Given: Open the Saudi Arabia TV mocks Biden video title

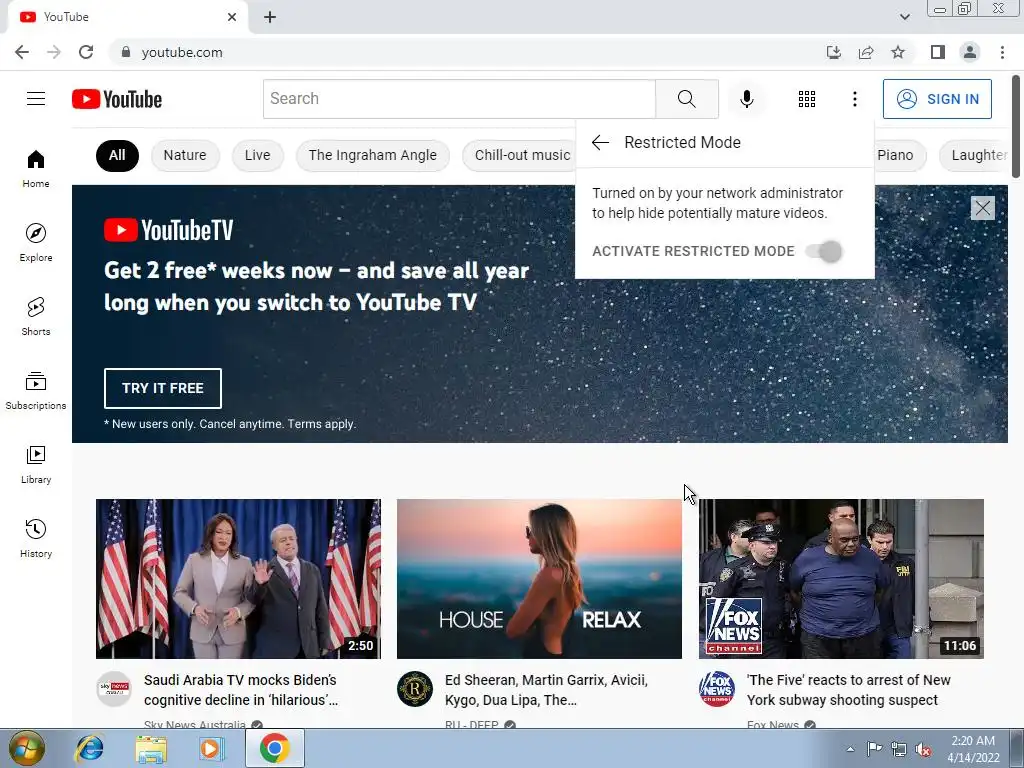Looking at the screenshot, I should 240,690.
